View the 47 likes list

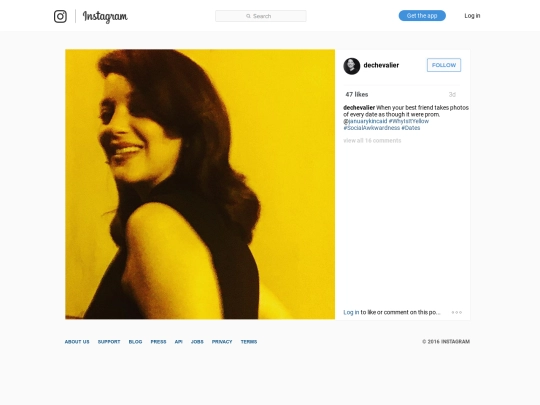357,94
